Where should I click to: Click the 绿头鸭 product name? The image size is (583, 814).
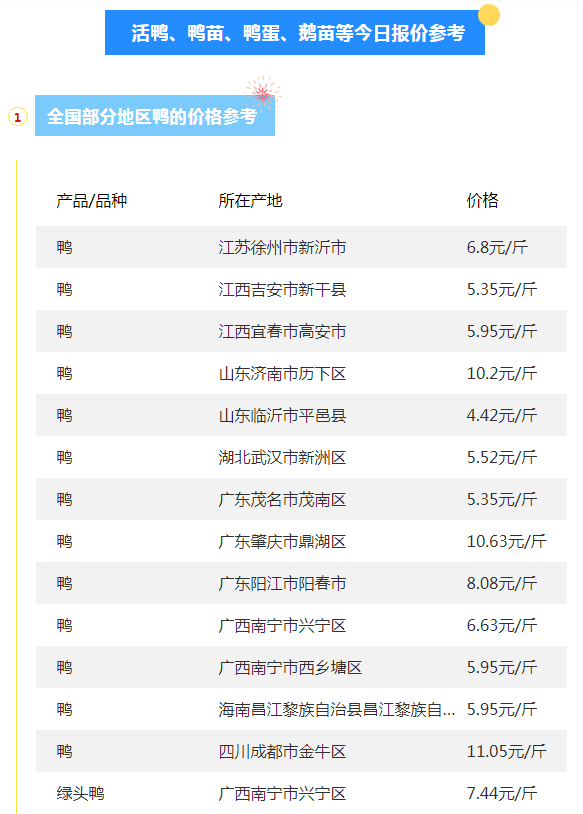click(80, 794)
